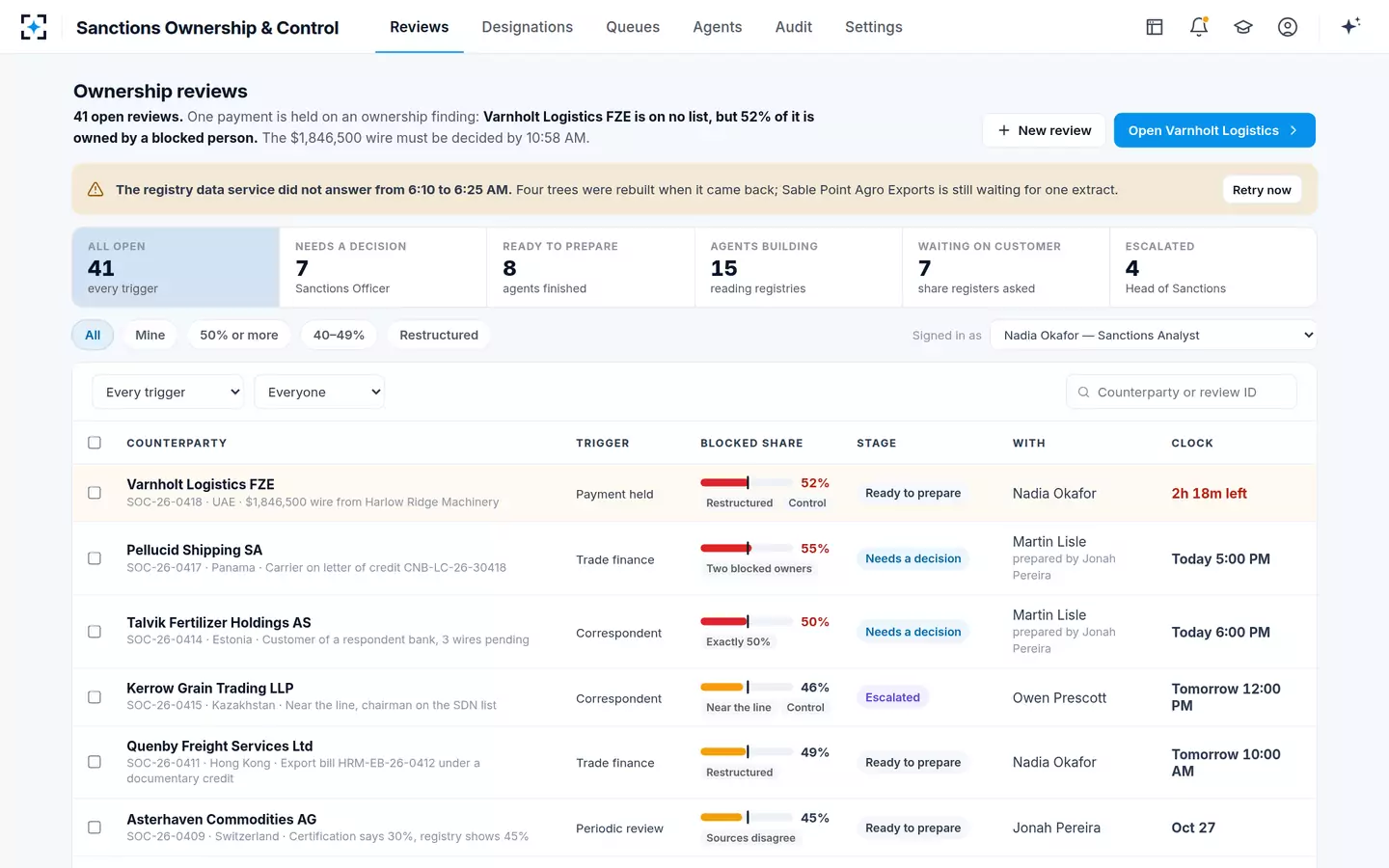1389x868 pixels.
Task: Focus the Counterparty or review ID search field
Action: point(1182,393)
